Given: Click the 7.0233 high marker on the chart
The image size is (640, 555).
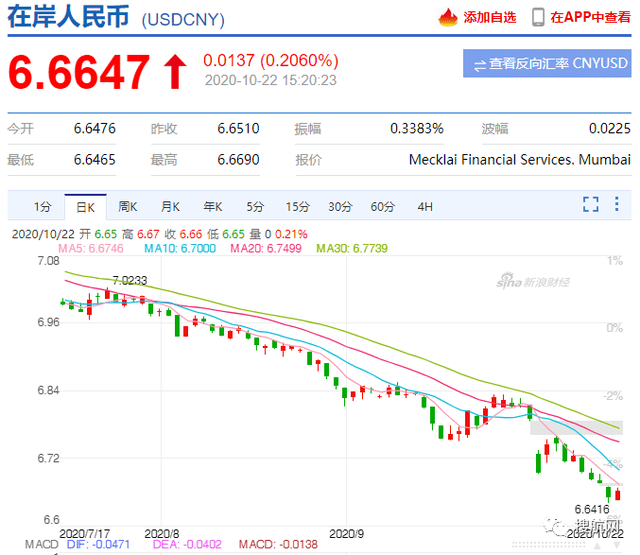Looking at the screenshot, I should click(x=130, y=280).
